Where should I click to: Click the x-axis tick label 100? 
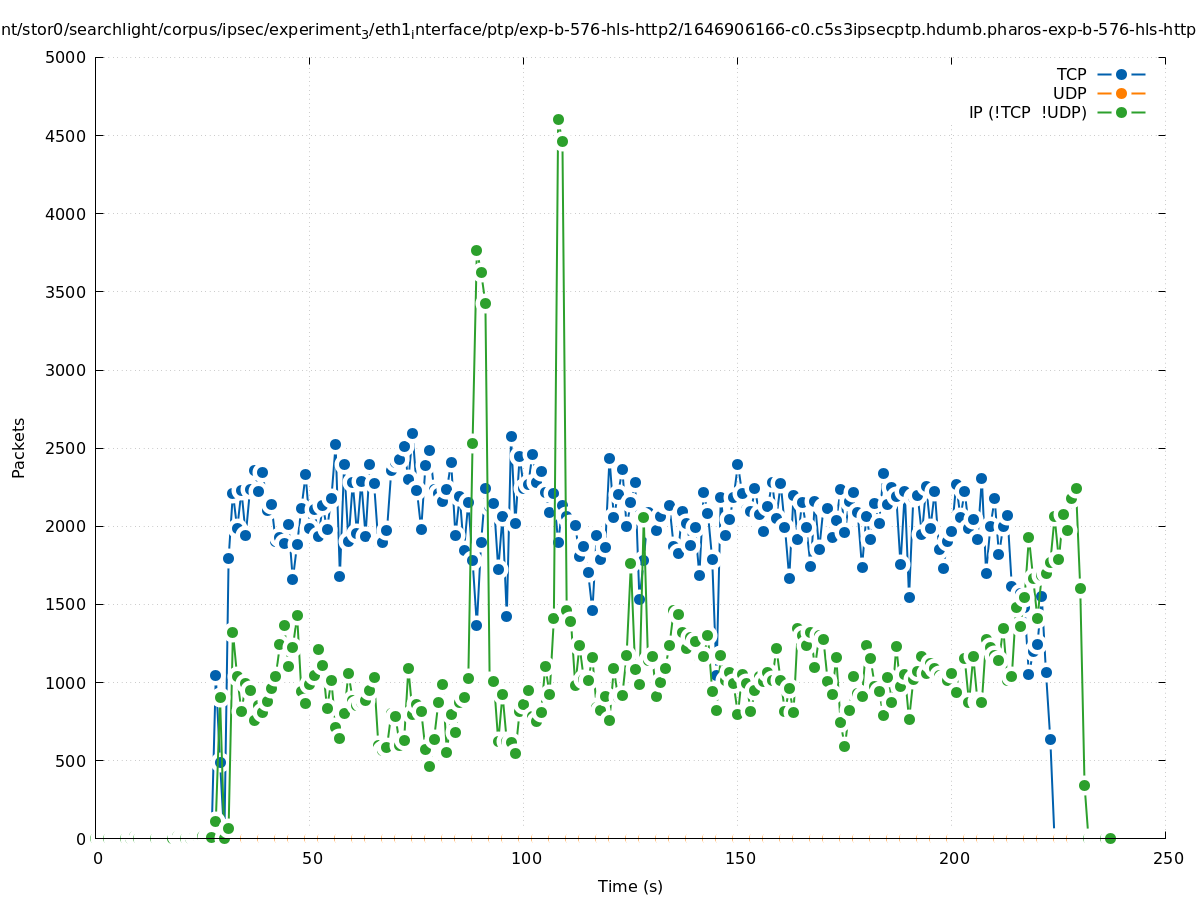(526, 858)
